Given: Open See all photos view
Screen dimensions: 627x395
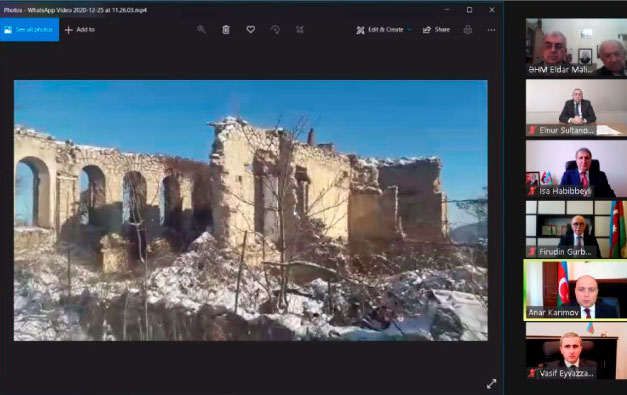Looking at the screenshot, I should pyautogui.click(x=29, y=30).
